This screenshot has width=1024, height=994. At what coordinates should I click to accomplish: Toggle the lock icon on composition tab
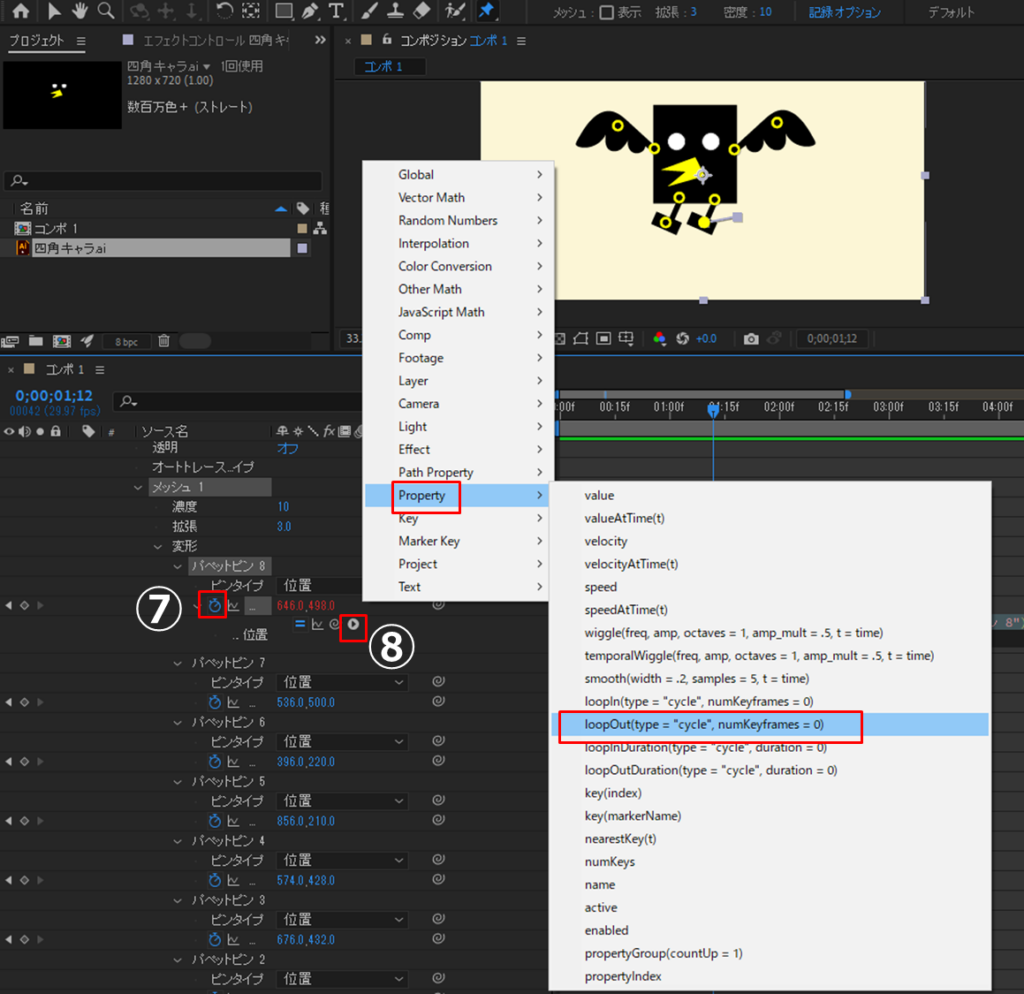click(x=387, y=40)
